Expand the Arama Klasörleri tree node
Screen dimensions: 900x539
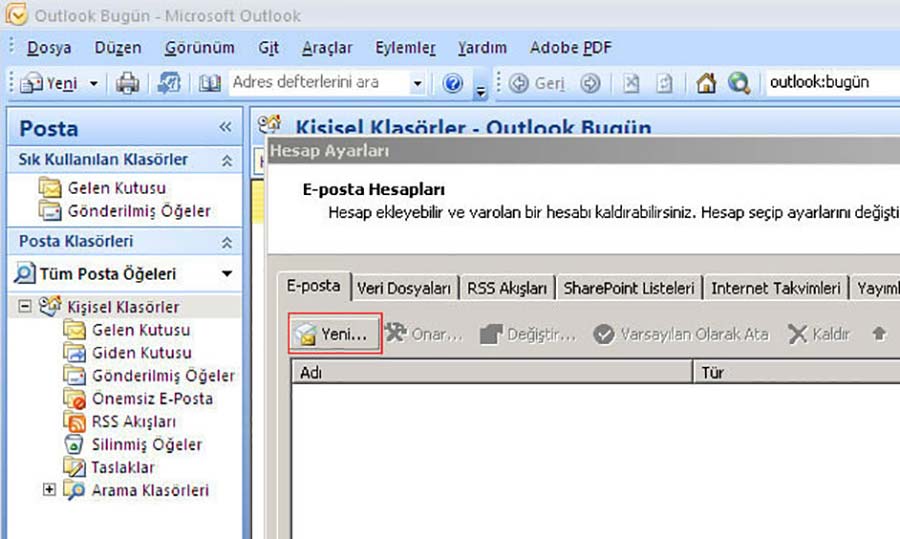[49, 490]
